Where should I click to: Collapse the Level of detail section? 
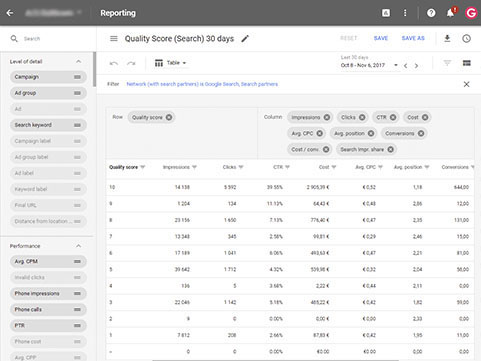pyautogui.click(x=79, y=61)
